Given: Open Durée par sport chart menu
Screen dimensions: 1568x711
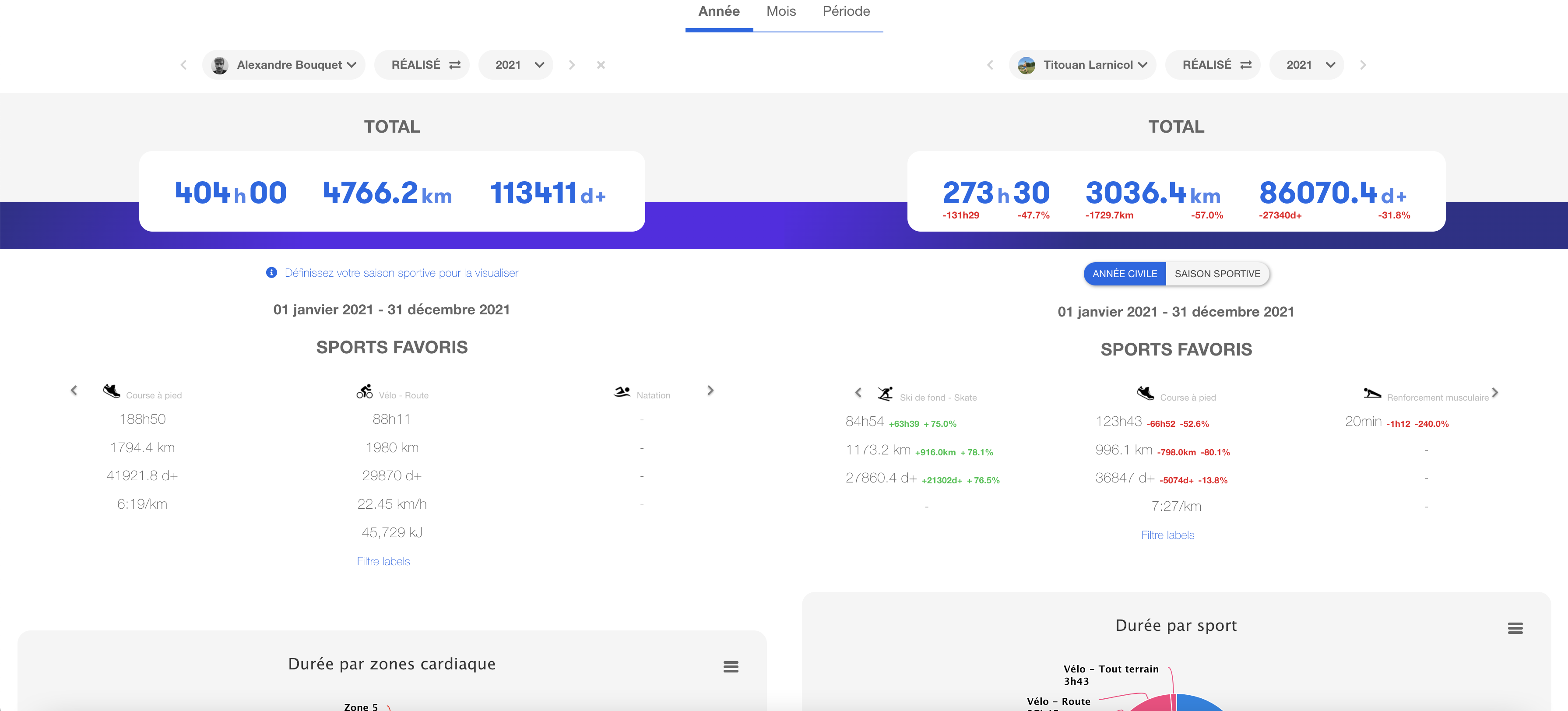Looking at the screenshot, I should tap(1515, 628).
